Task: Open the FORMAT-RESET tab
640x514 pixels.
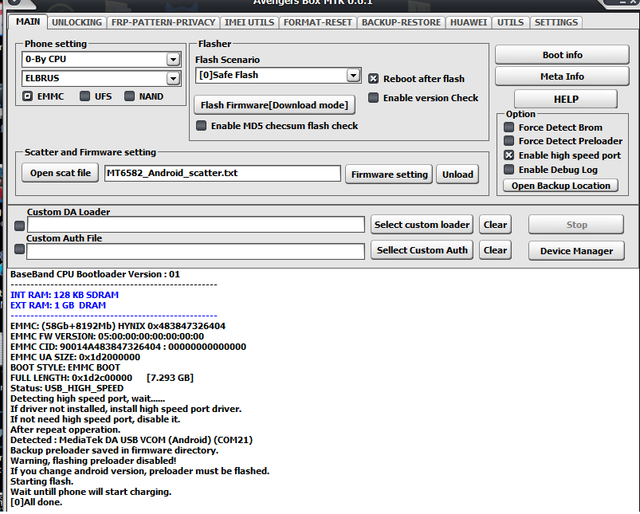Action: (318, 22)
